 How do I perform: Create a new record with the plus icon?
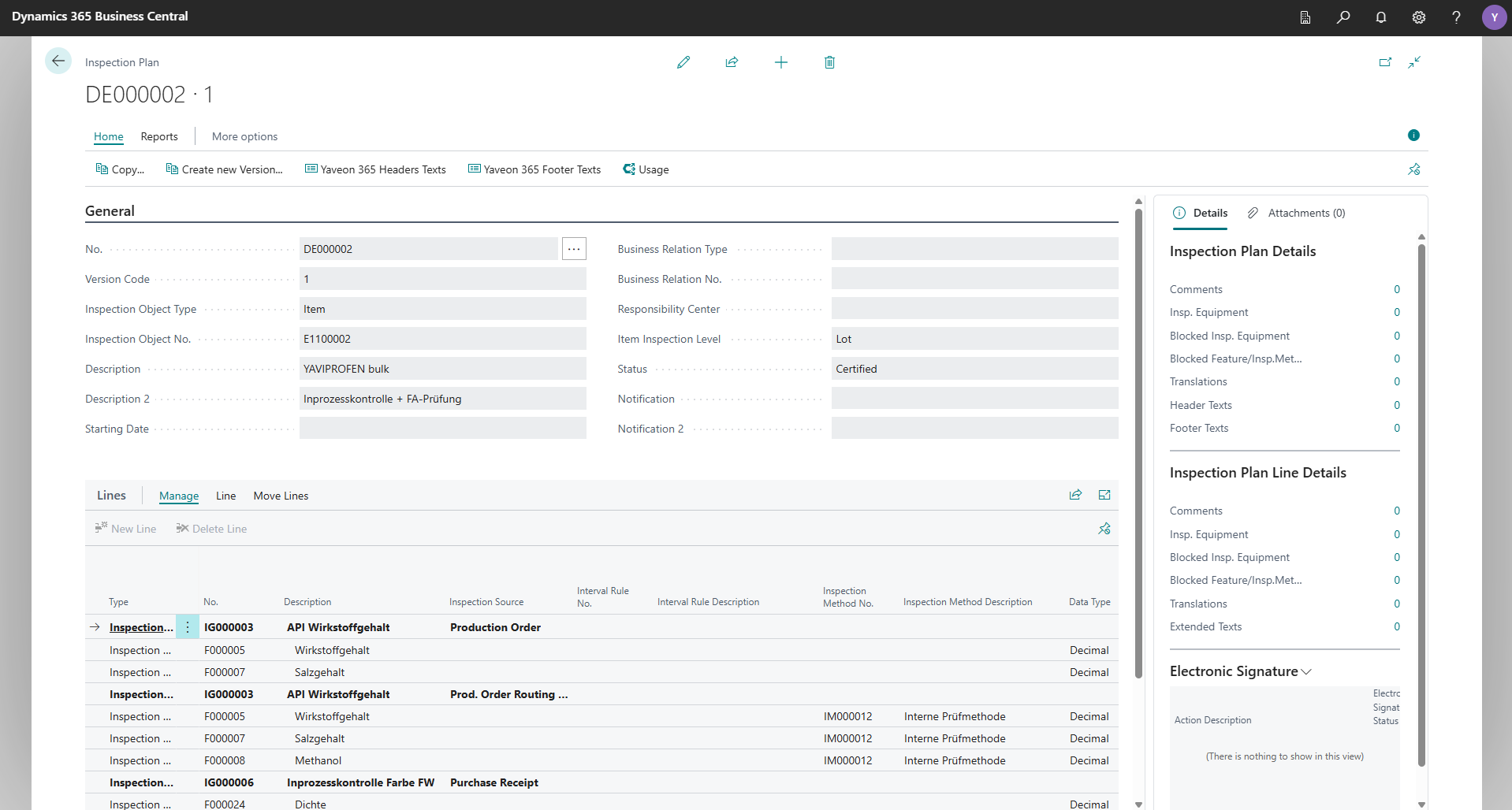[x=780, y=61]
